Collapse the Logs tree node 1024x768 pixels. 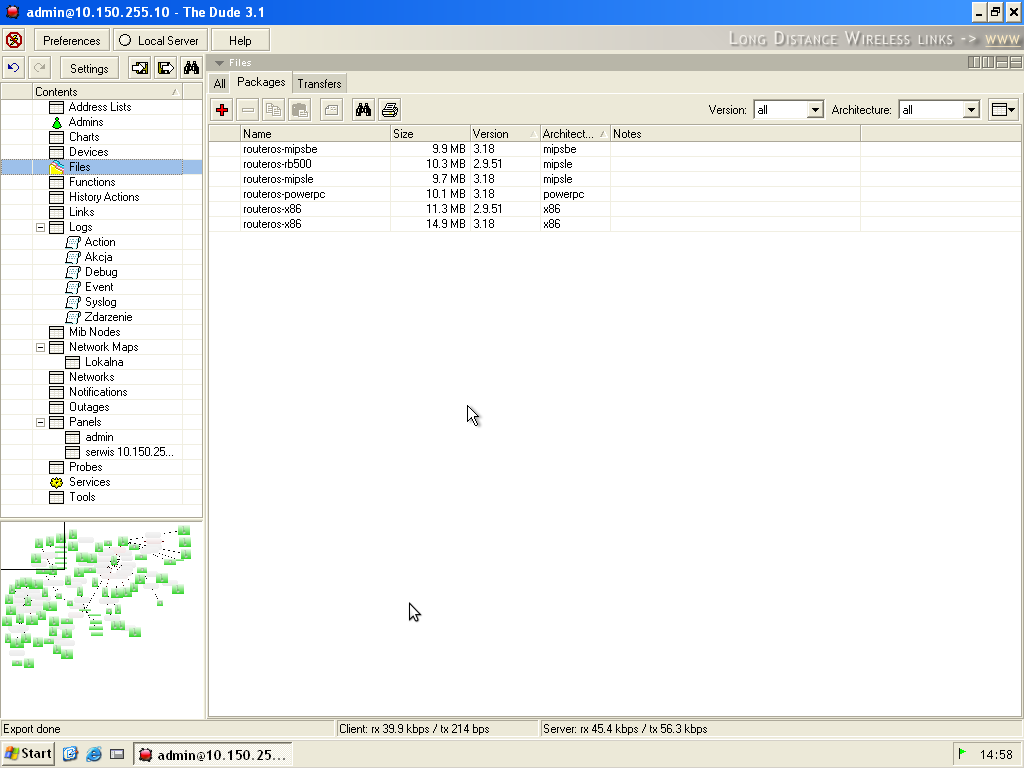(x=40, y=227)
